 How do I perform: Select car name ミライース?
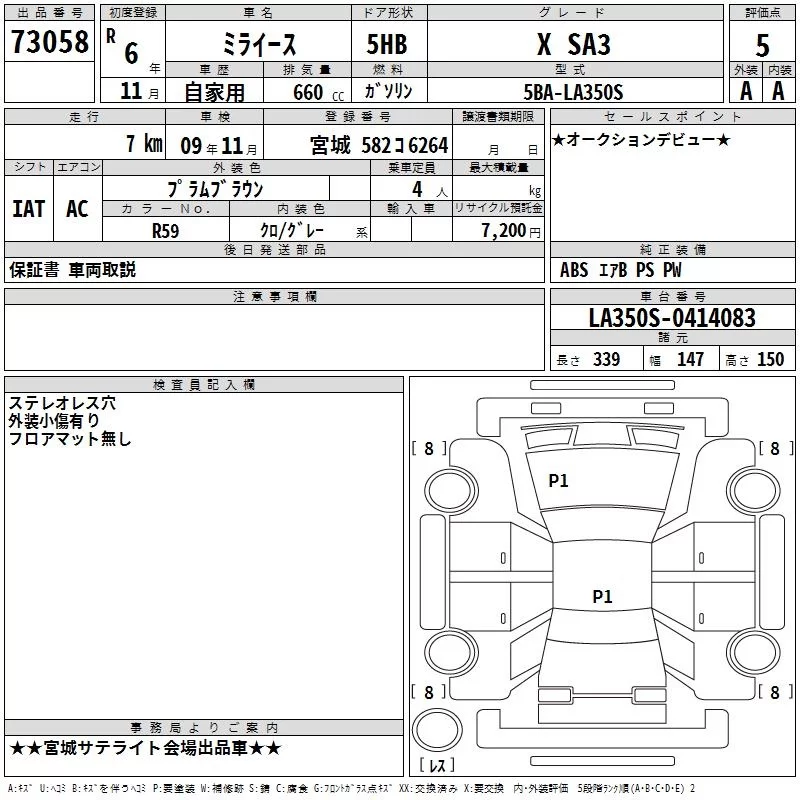coord(259,44)
